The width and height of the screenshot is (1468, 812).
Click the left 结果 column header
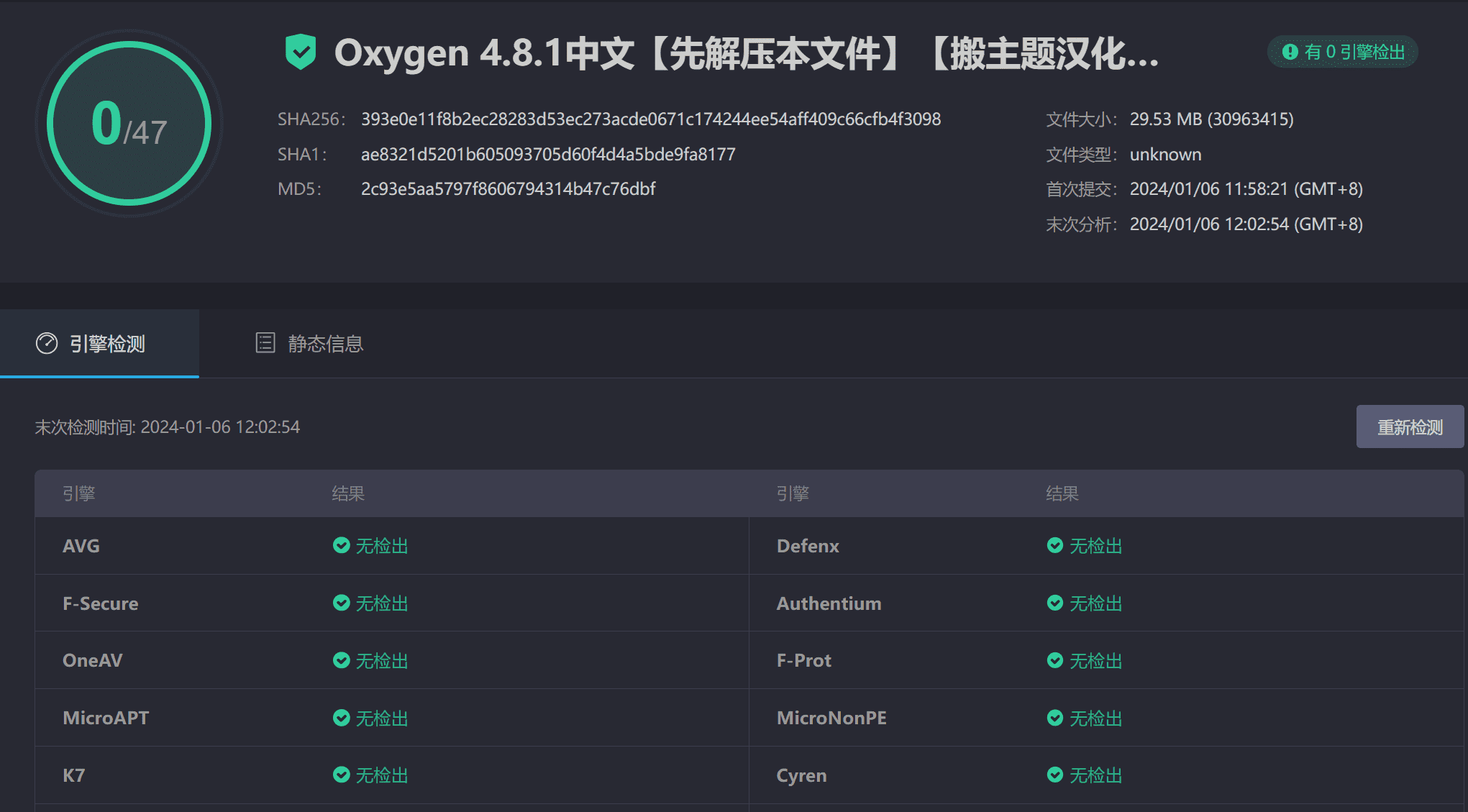348,493
